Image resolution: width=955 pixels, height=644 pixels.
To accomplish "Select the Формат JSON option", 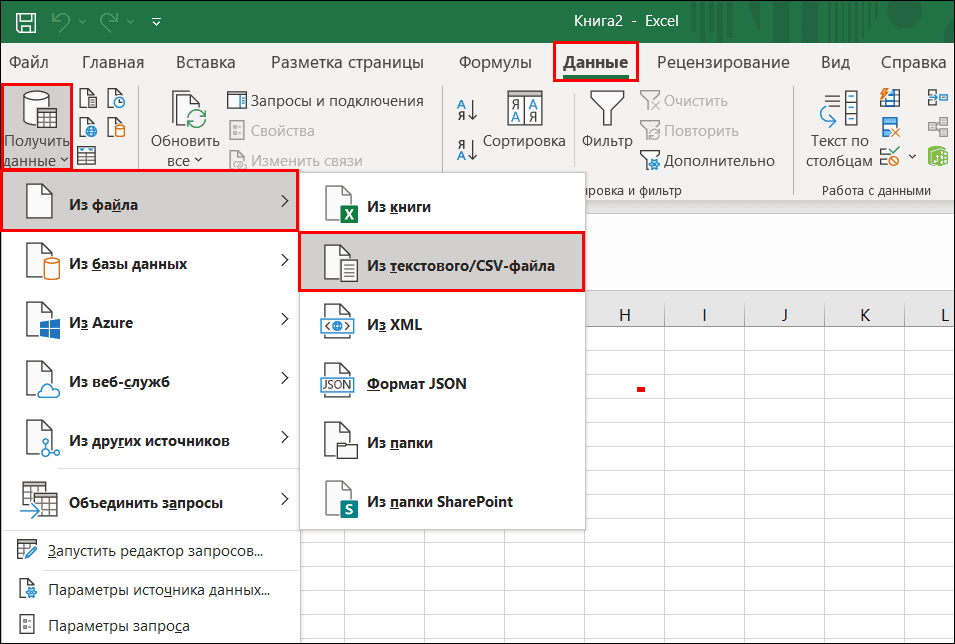I will 442,381.
